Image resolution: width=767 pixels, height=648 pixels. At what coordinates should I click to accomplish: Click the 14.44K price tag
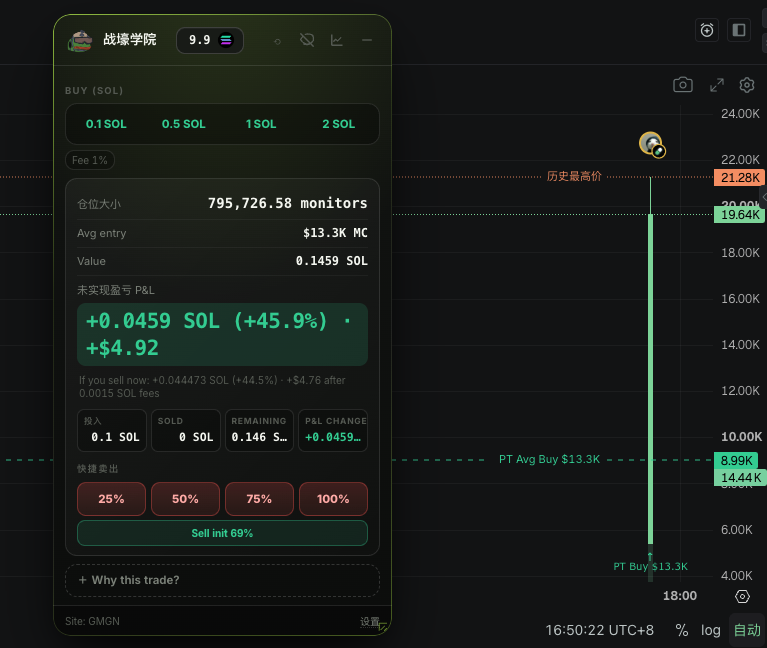(740, 477)
